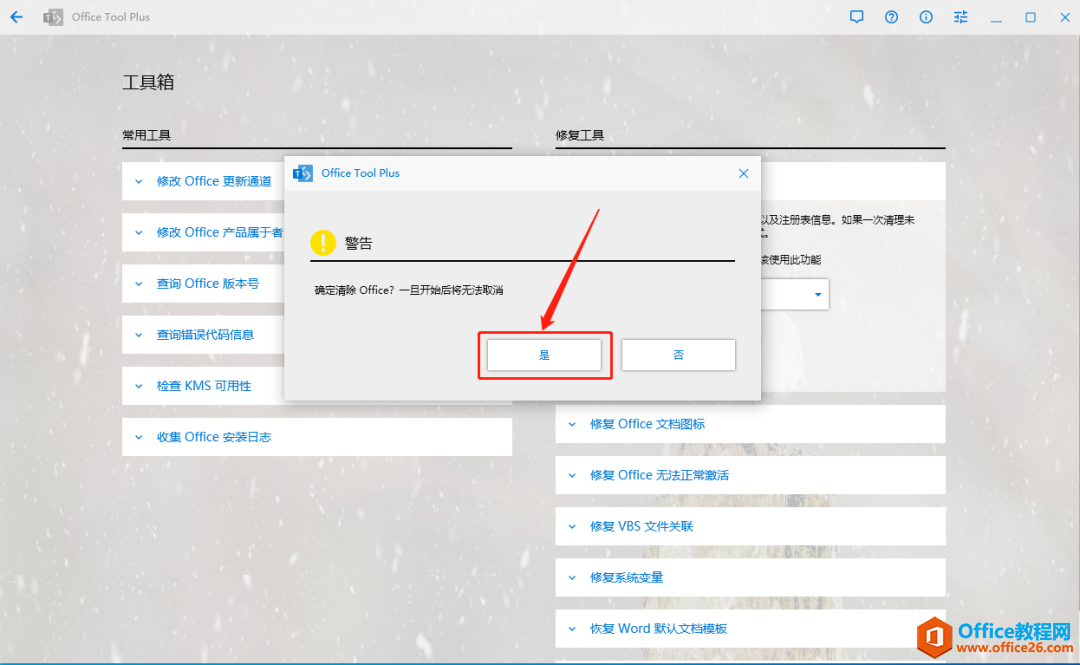Close the warning dialog with X
Screen dimensions: 1080x665
coord(743,173)
